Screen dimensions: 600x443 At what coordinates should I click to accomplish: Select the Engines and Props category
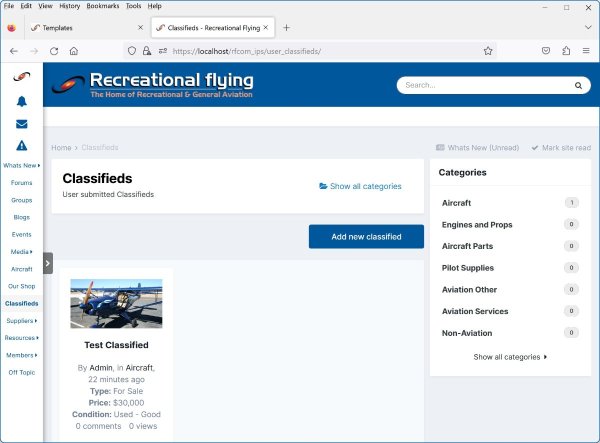click(x=477, y=225)
